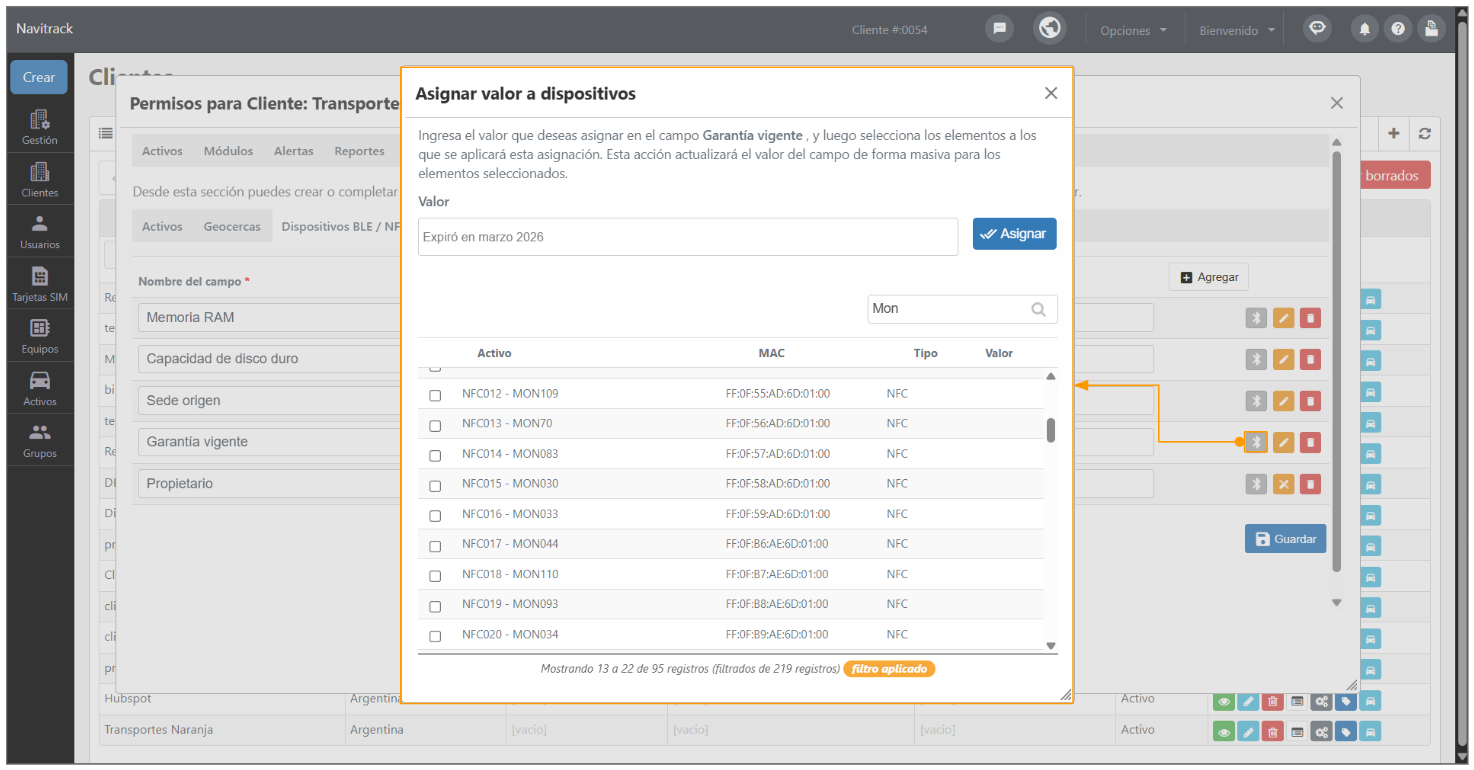View the Hubspot client with eye icon
The width and height of the screenshot is (1474, 770).
[x=1223, y=702]
